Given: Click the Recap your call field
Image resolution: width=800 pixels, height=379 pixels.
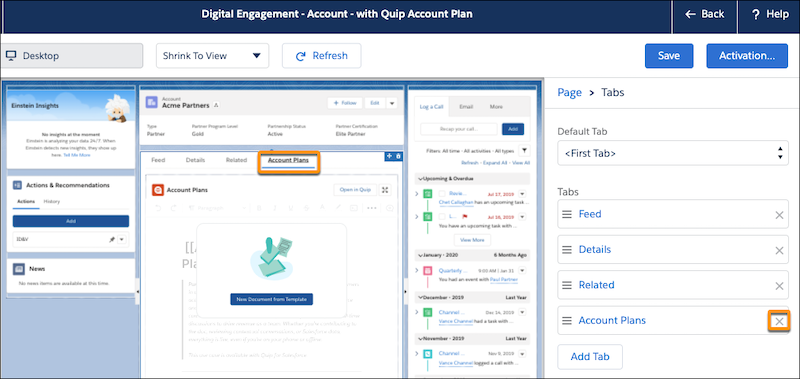Looking at the screenshot, I should [458, 129].
